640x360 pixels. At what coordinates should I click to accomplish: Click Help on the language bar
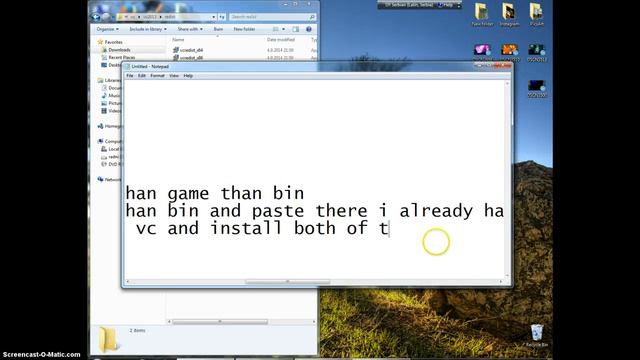coord(446,5)
